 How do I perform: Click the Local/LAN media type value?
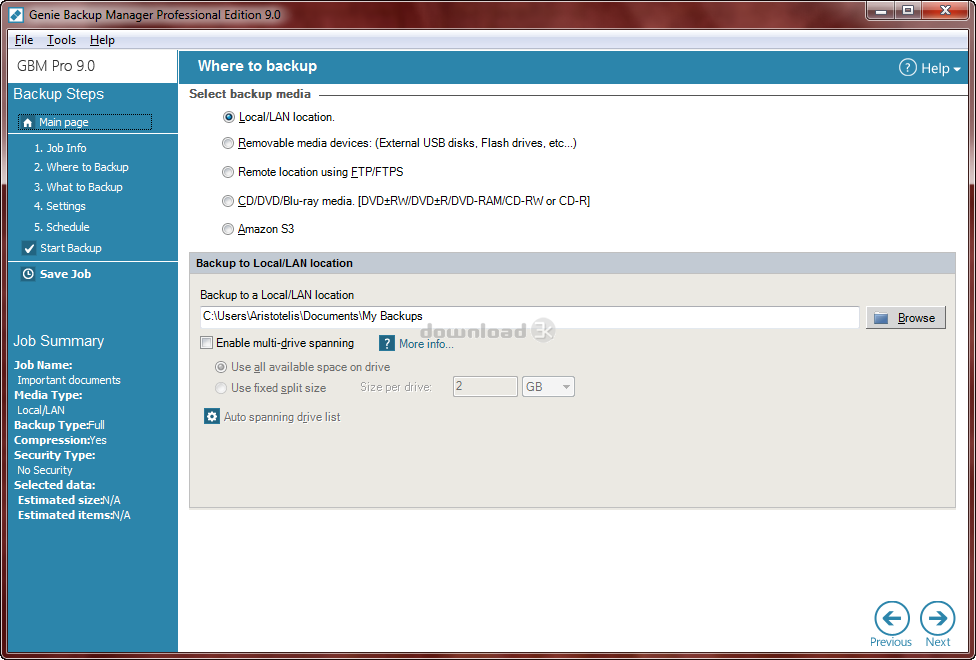41,410
